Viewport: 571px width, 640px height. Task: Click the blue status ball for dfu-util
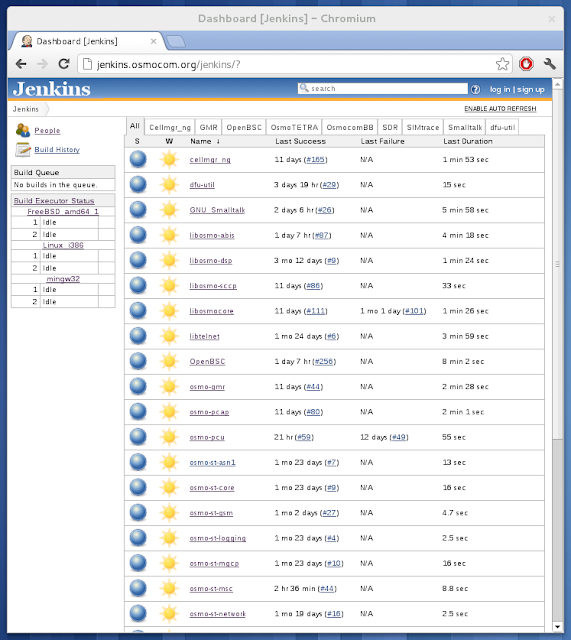click(x=138, y=184)
